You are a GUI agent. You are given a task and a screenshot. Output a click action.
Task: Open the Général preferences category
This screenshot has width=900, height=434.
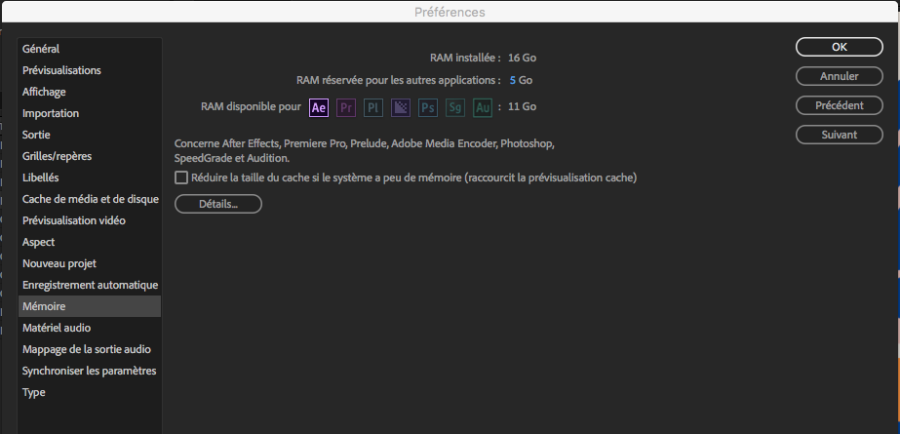pyautogui.click(x=90, y=49)
